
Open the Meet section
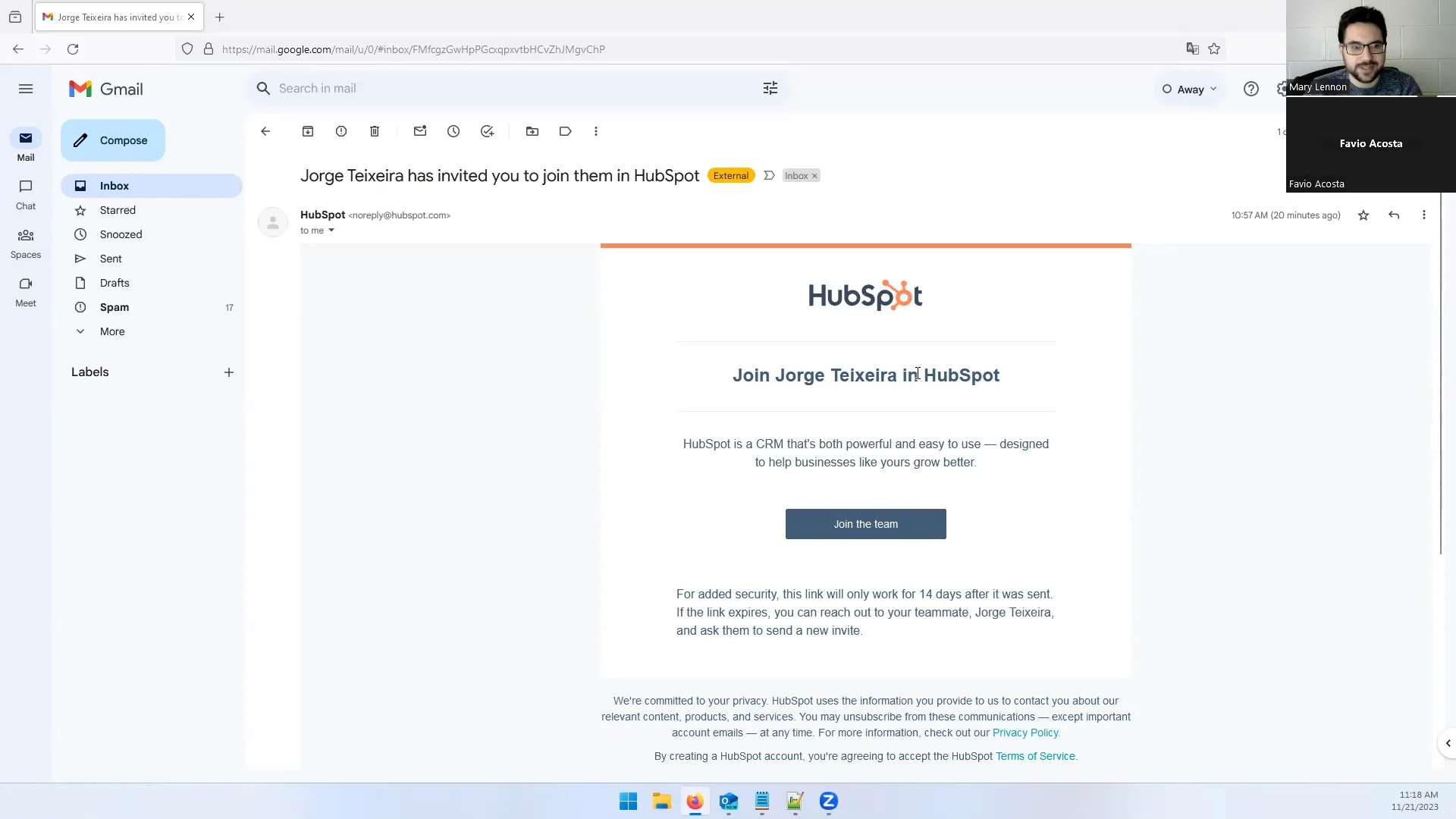(x=26, y=292)
